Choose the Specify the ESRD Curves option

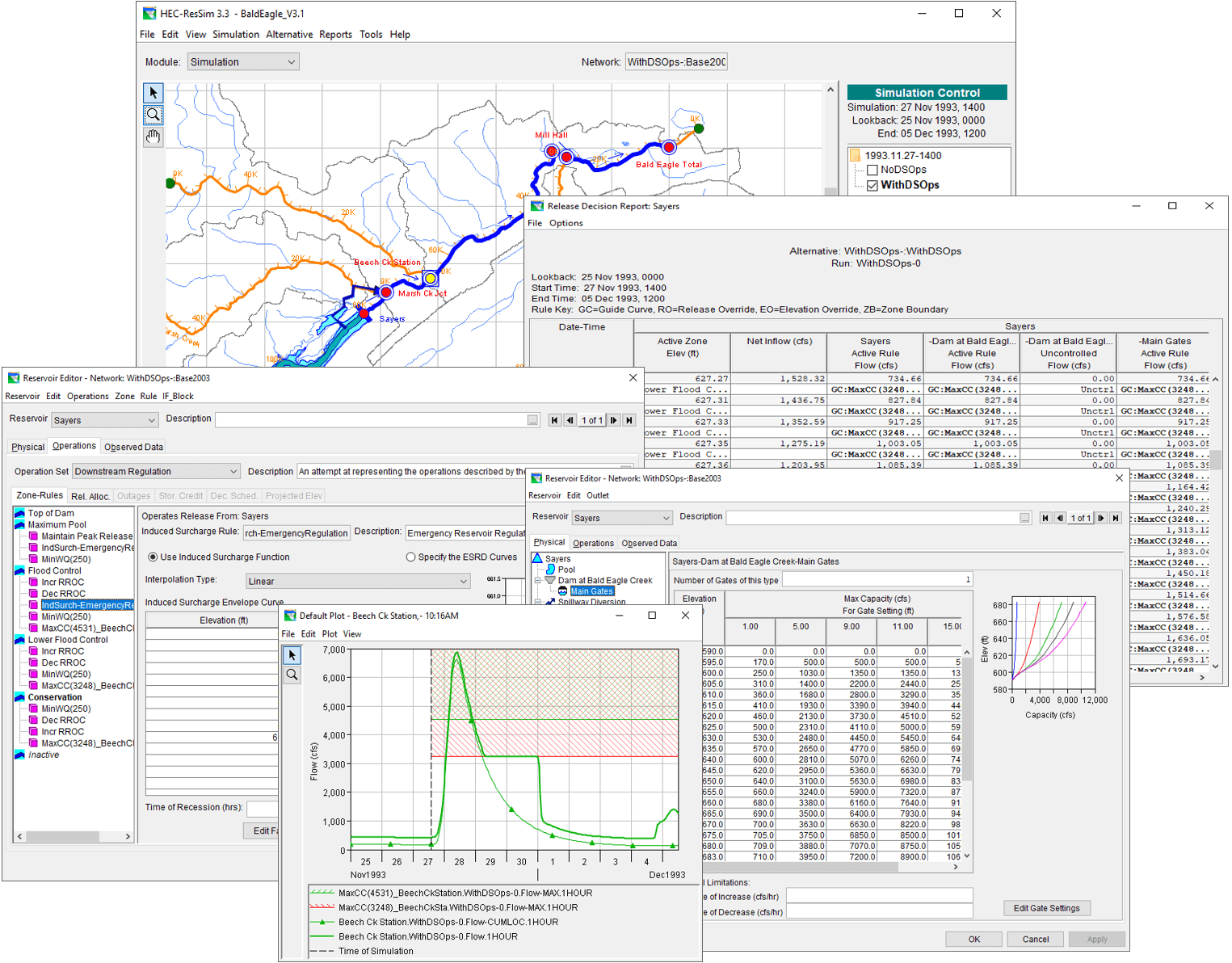click(410, 557)
